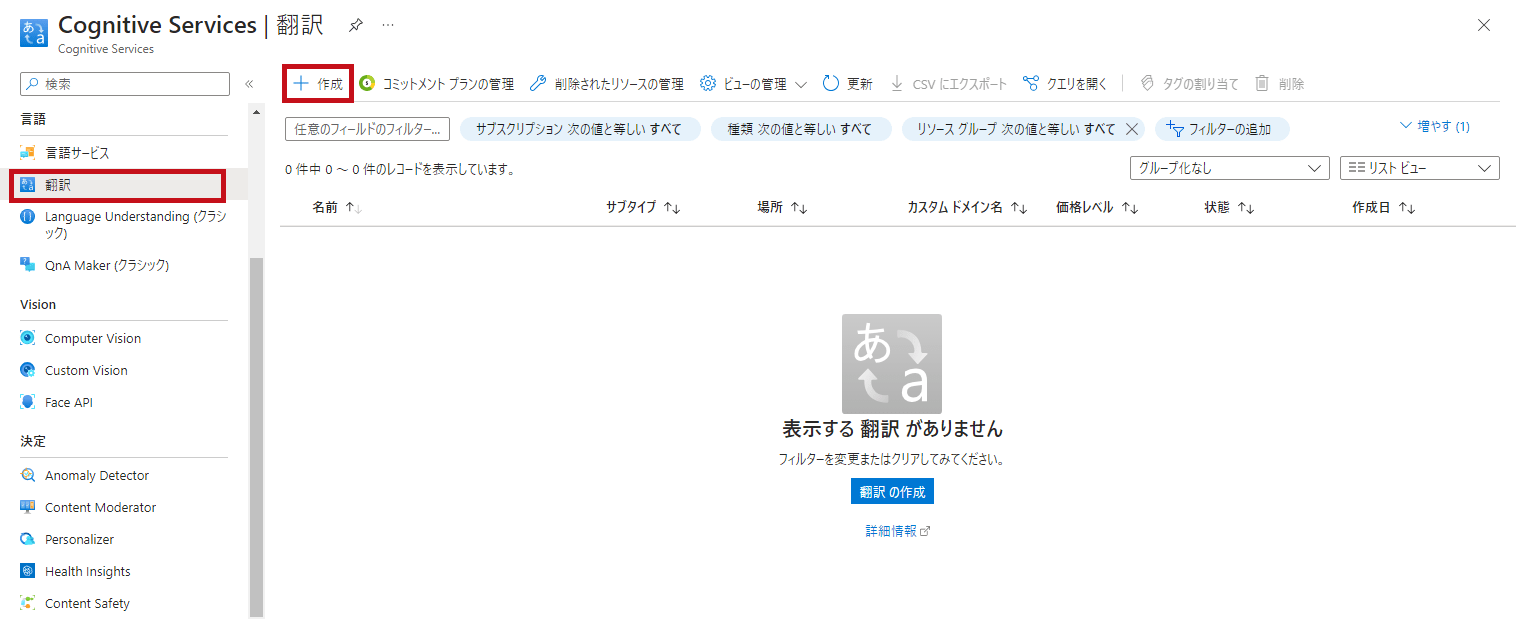Sort by 価格レベル column
Viewport: 1516px width, 619px height.
(x=1097, y=207)
